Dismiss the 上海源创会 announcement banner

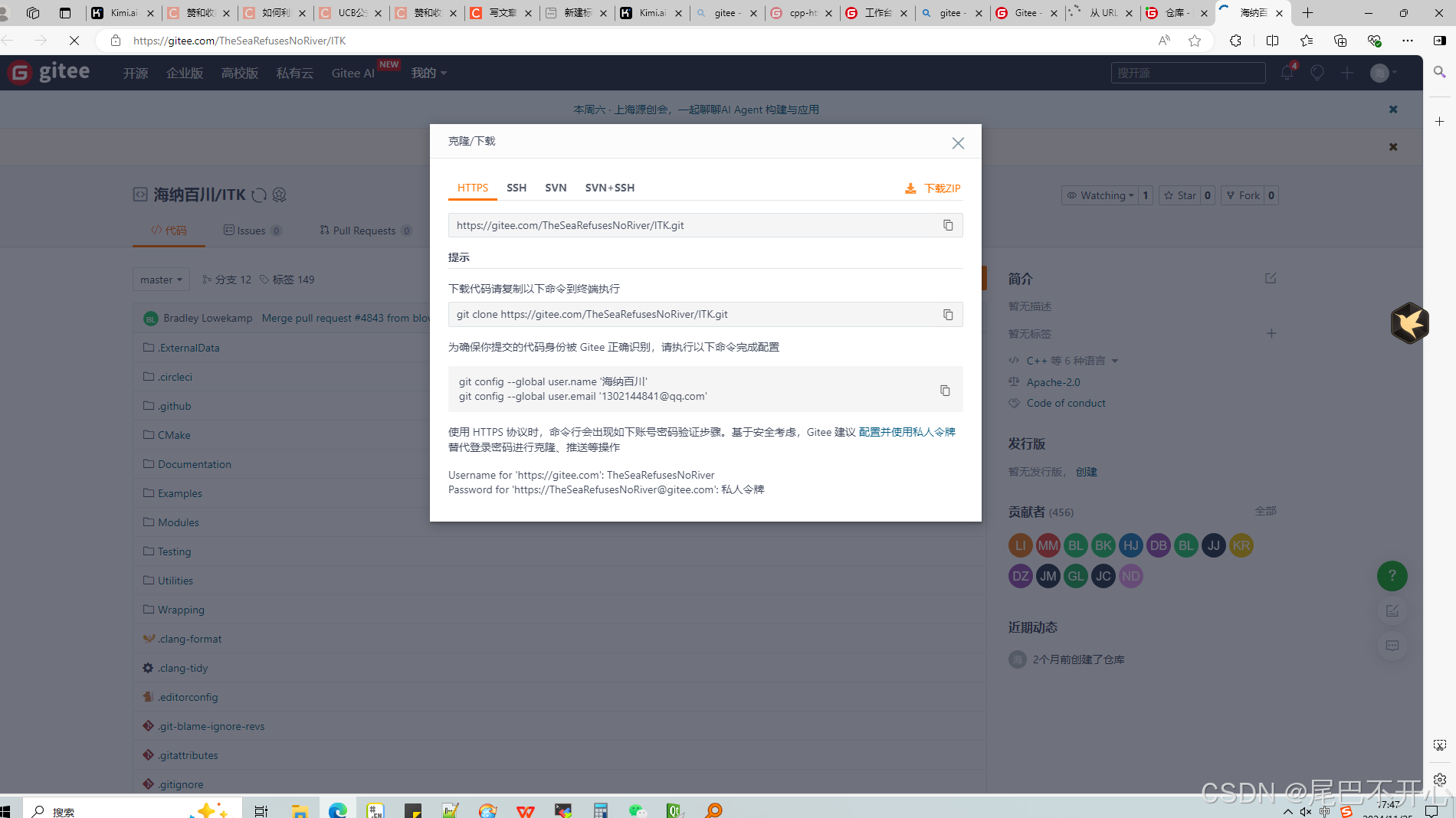[x=1393, y=110]
